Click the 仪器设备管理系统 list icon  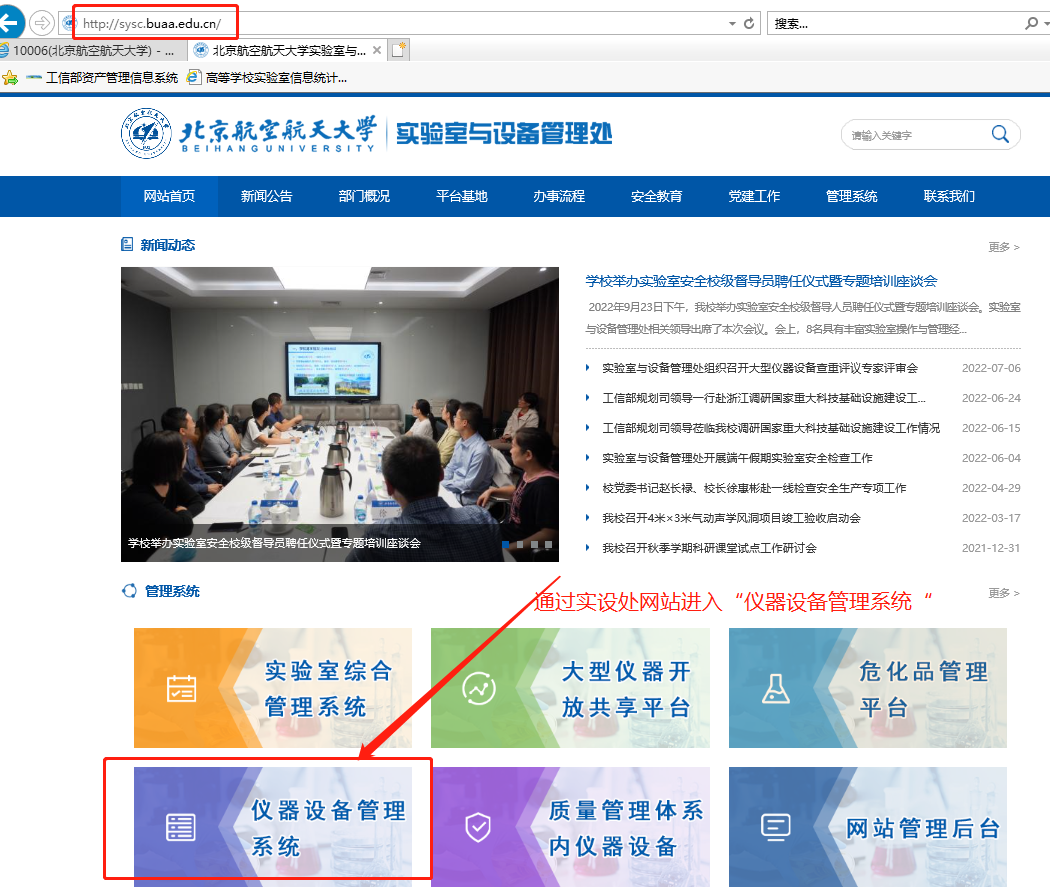182,827
